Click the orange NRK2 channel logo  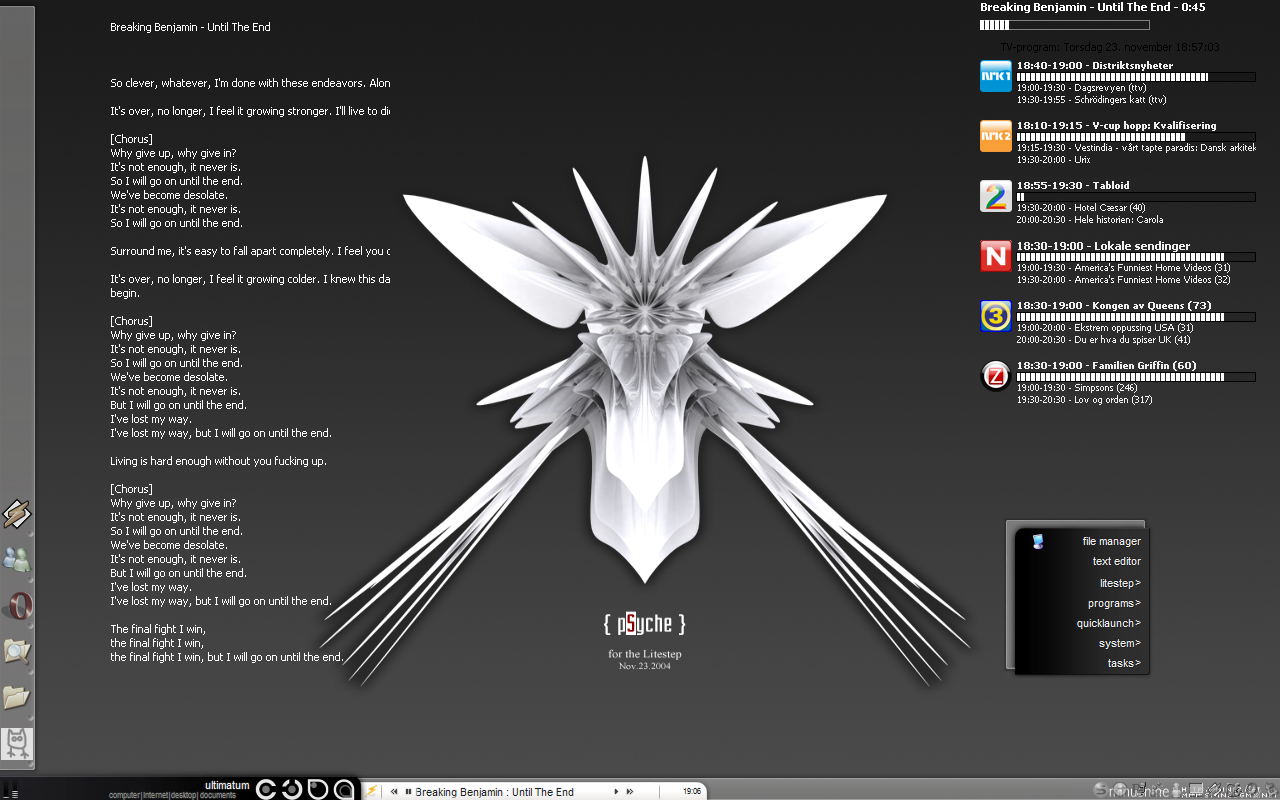click(996, 136)
